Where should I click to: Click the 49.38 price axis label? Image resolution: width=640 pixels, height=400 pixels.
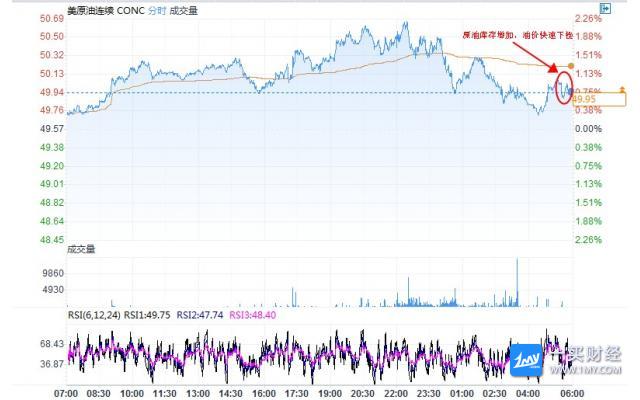click(52, 147)
